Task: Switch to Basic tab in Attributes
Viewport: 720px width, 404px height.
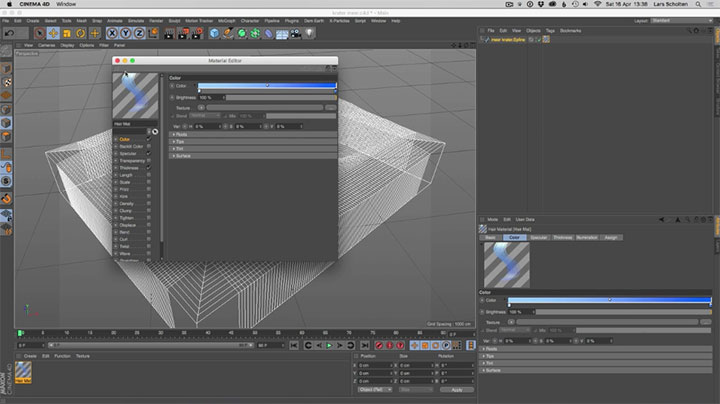Action: [490, 237]
